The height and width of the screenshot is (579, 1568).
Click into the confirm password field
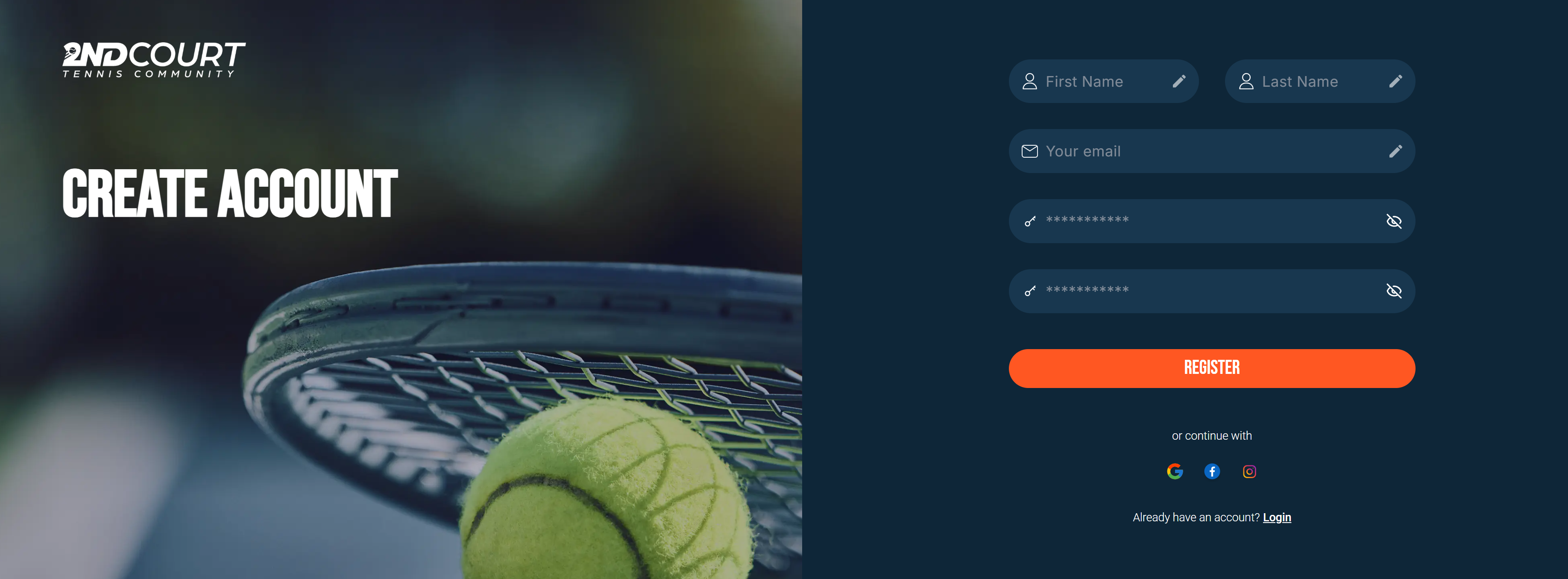tap(1211, 291)
